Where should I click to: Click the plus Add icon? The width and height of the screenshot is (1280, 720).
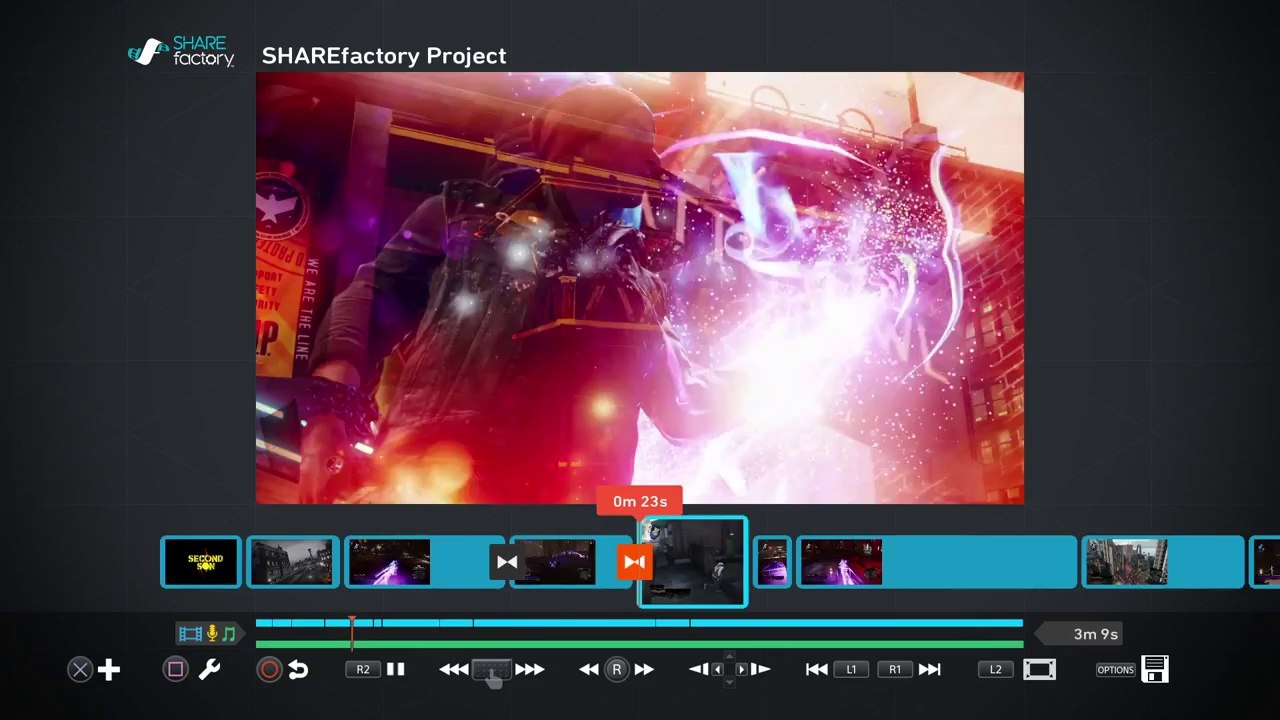tap(109, 670)
